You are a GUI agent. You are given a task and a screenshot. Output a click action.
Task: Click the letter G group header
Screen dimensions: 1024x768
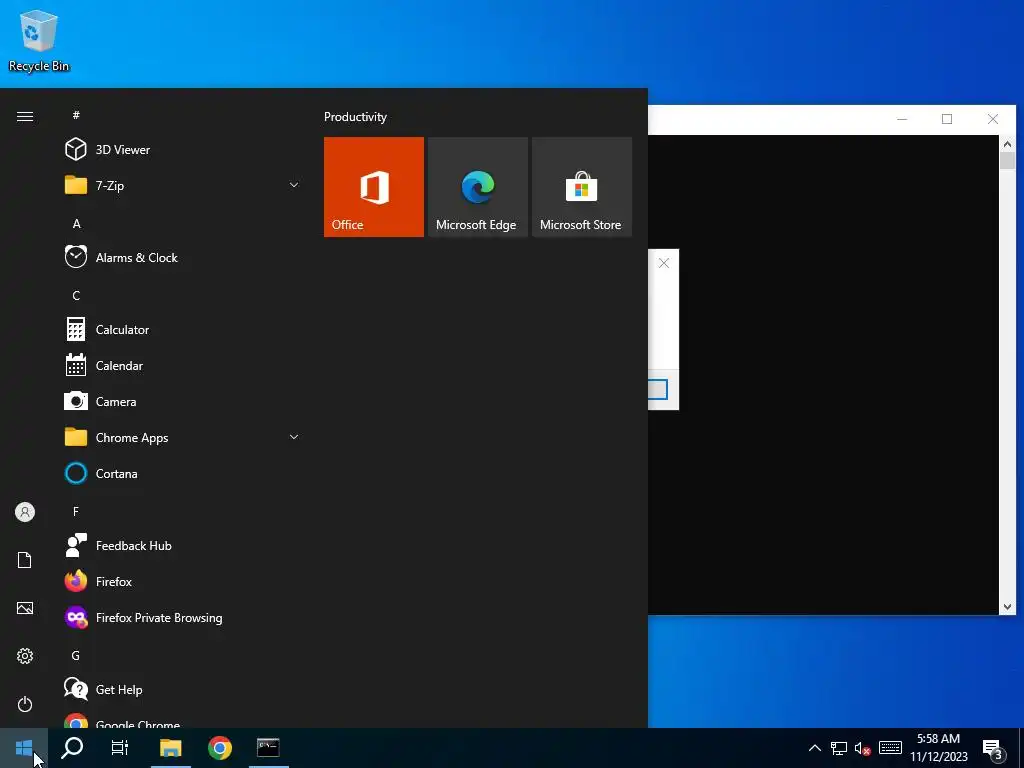76,655
